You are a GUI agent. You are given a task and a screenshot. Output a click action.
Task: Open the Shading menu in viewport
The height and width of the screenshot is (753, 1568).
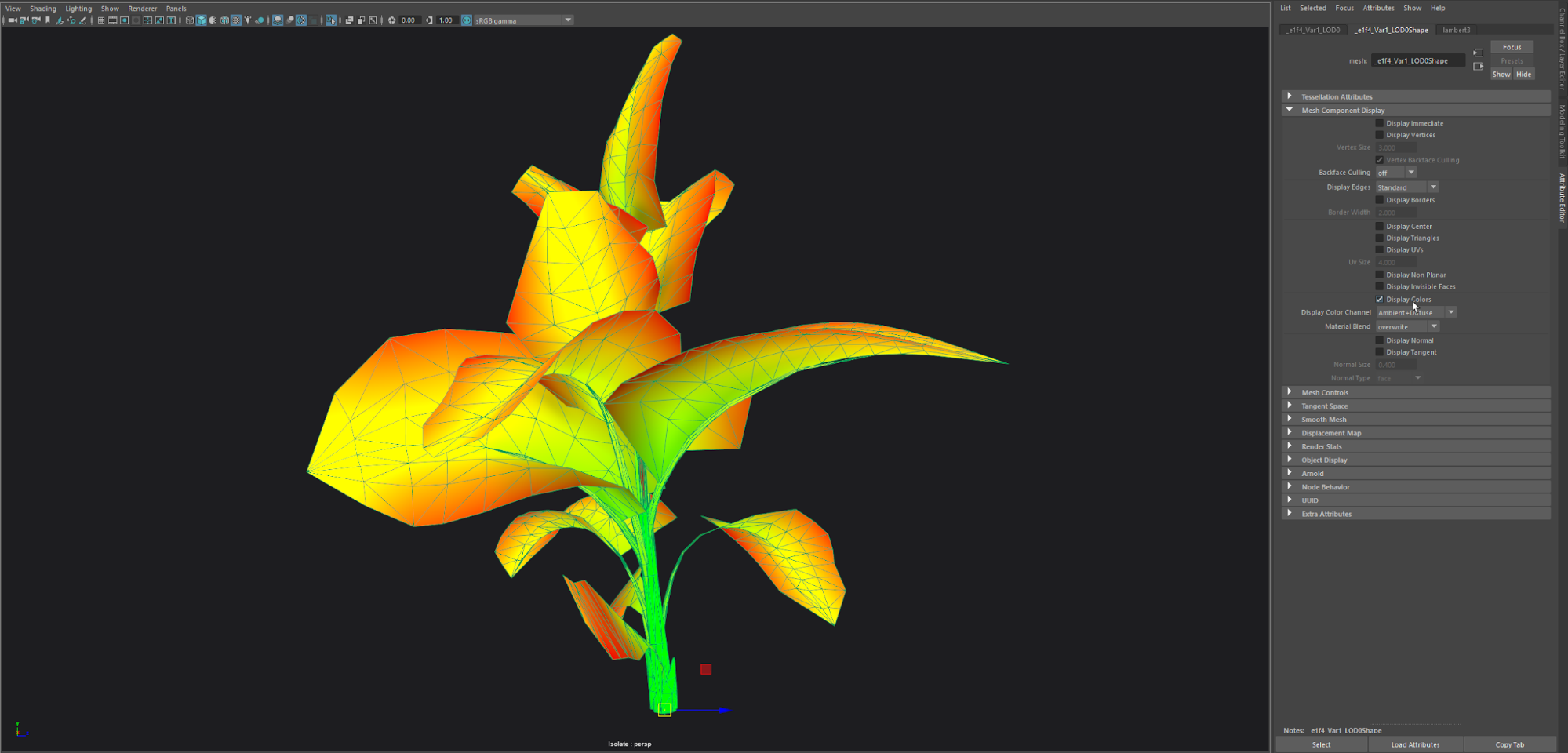click(x=43, y=9)
